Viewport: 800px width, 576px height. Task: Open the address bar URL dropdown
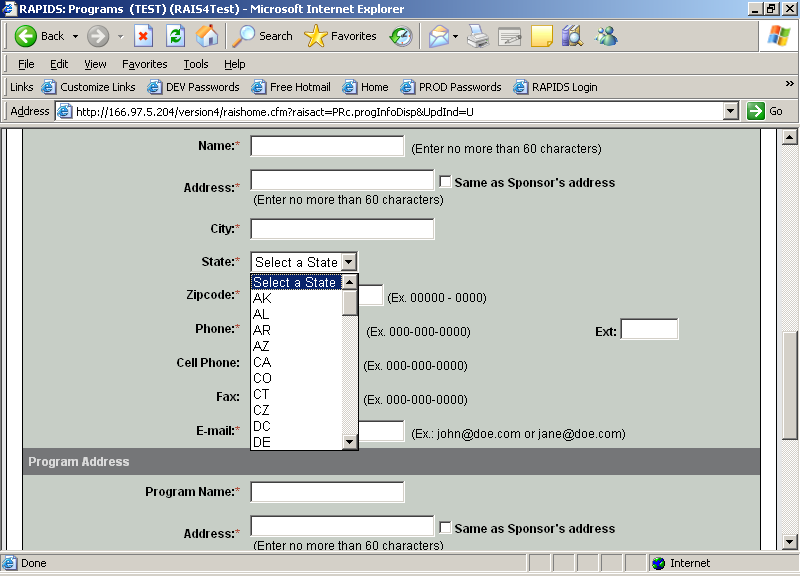point(730,111)
